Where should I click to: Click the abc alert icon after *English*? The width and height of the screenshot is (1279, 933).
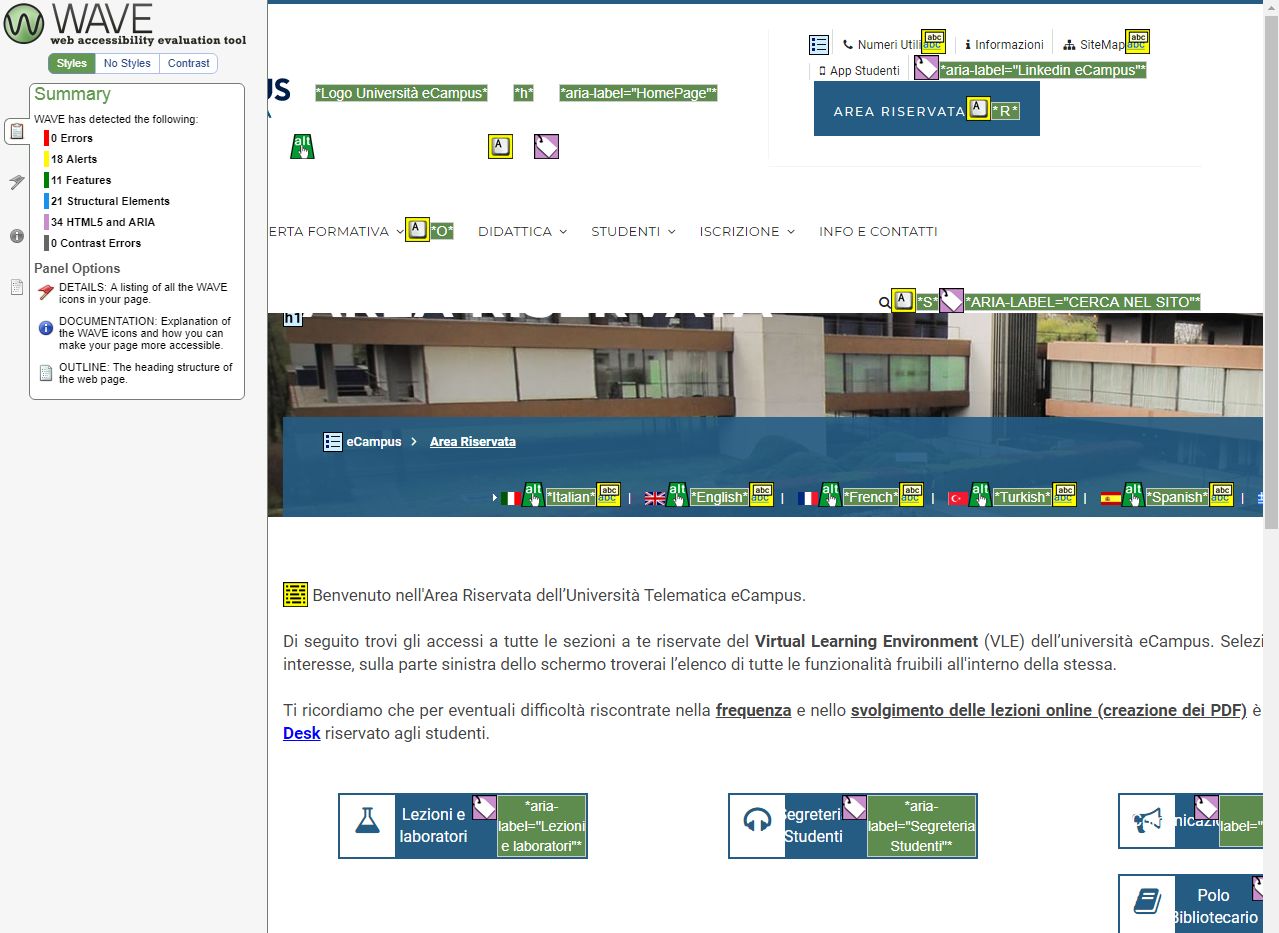(761, 495)
